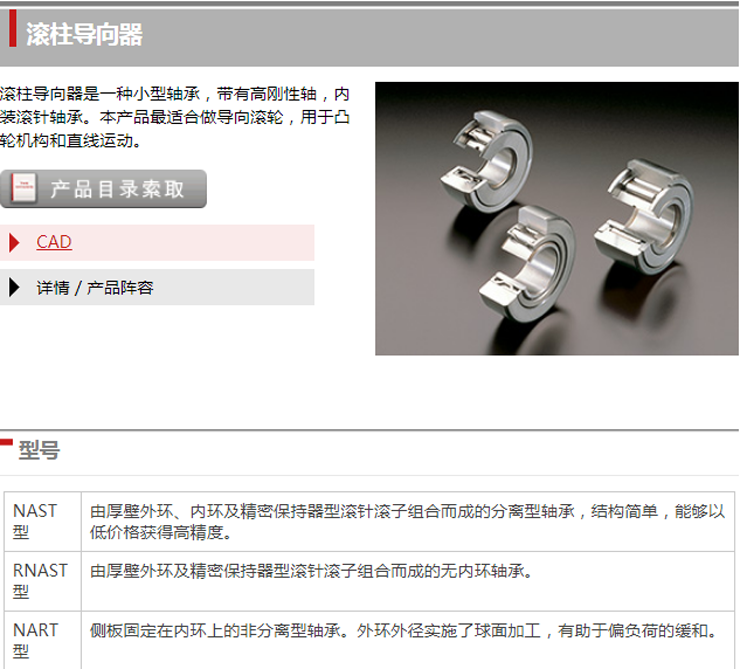Click the red marker beside 型号
The height and width of the screenshot is (669, 740).
point(6,442)
